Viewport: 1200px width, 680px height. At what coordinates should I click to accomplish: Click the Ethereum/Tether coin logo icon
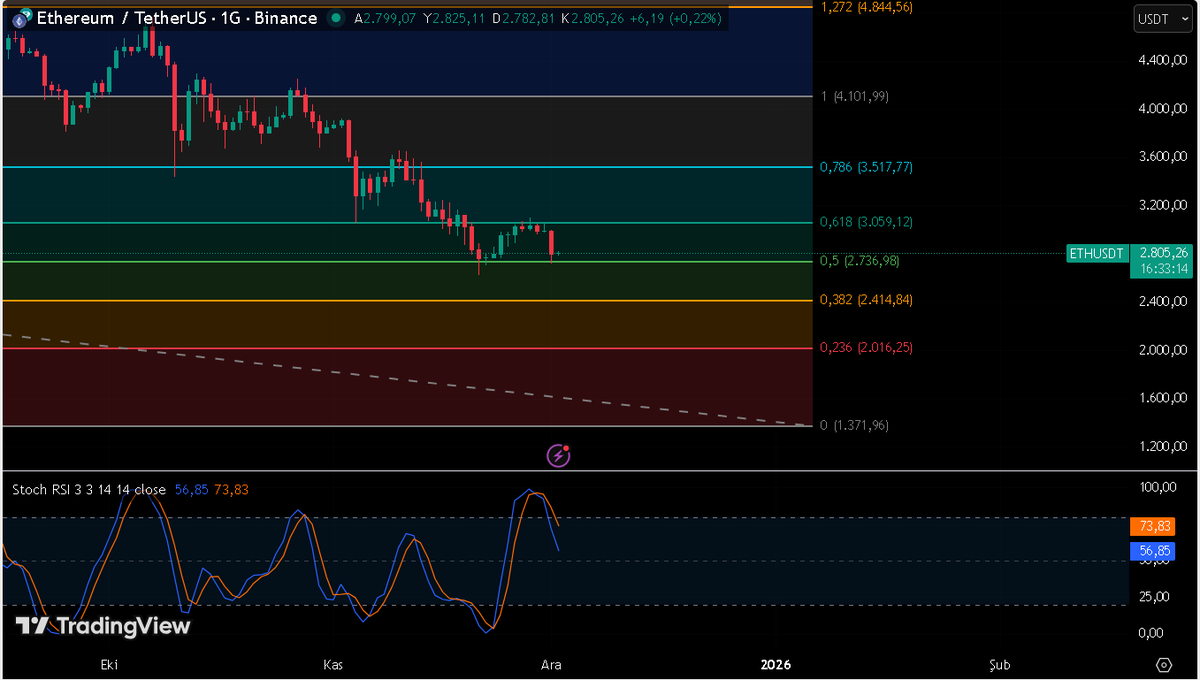pyautogui.click(x=20, y=19)
